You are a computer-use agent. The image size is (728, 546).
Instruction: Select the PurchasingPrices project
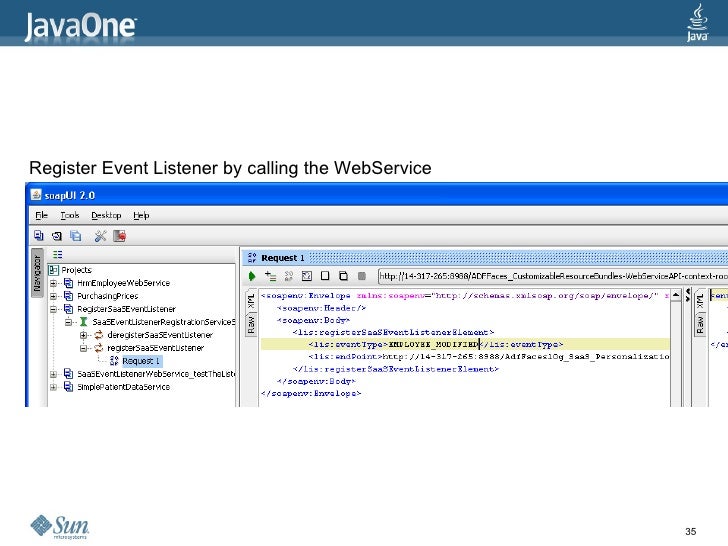[x=107, y=296]
